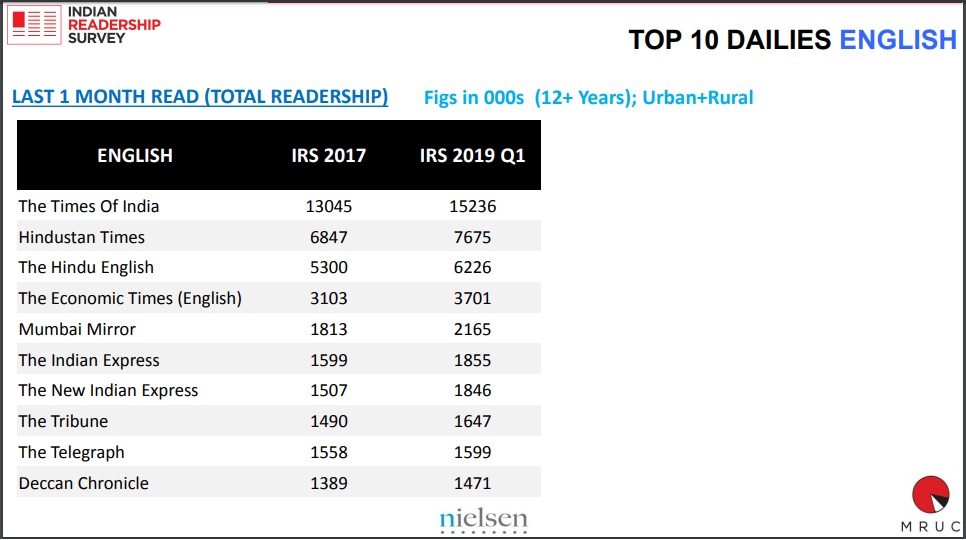
Task: Click 'The Economic Times (English)' row name
Action: pos(130,299)
